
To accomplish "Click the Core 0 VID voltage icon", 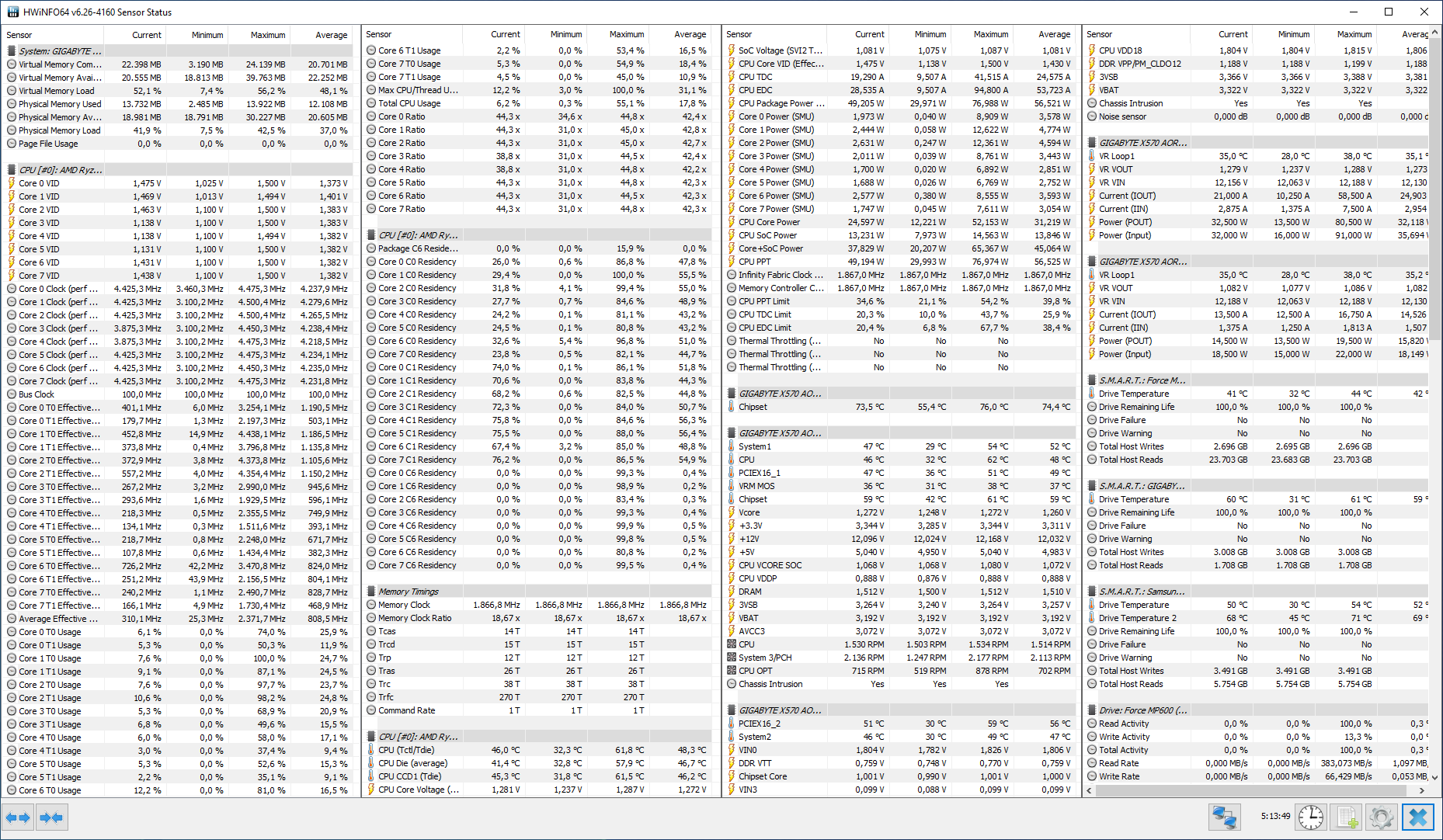I will click(x=12, y=183).
